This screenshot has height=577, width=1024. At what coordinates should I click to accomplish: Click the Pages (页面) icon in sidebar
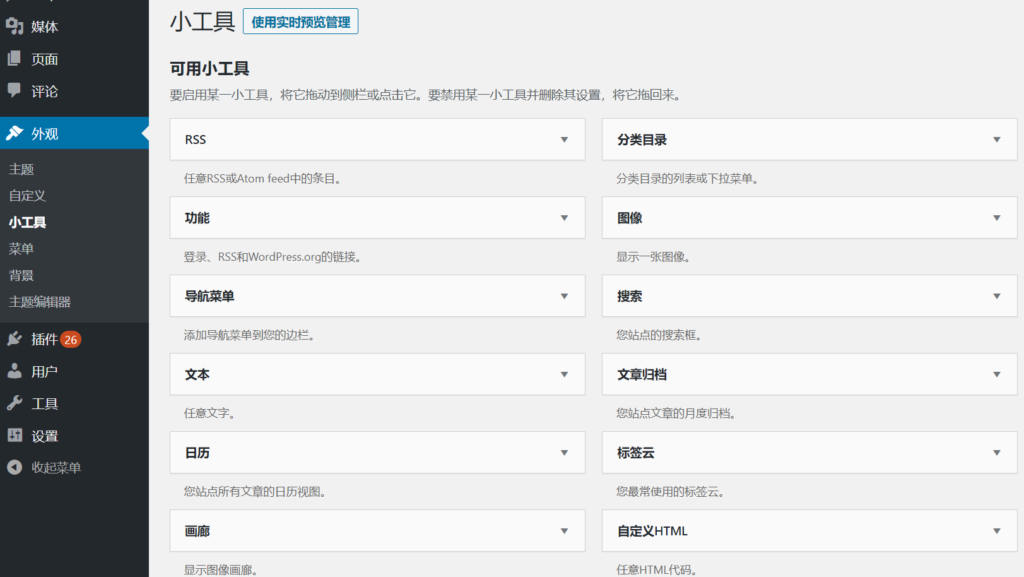(x=15, y=59)
